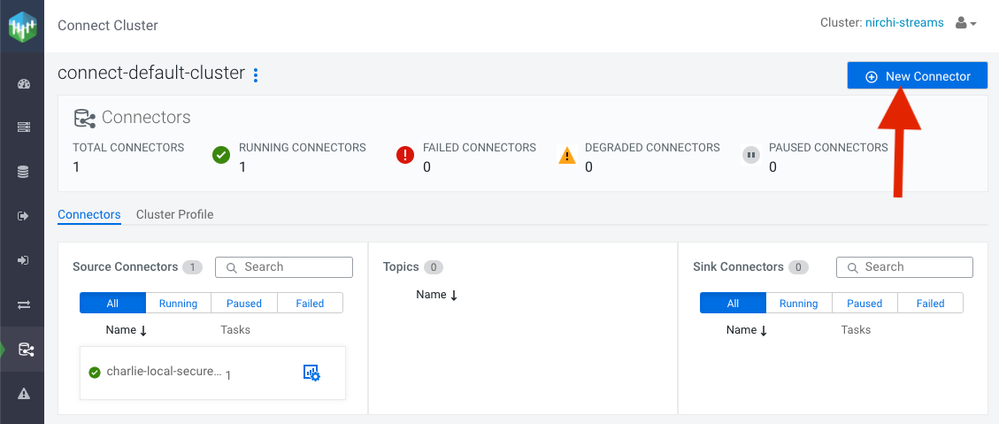Open the Brokers server icon in sidebar

pyautogui.click(x=24, y=128)
